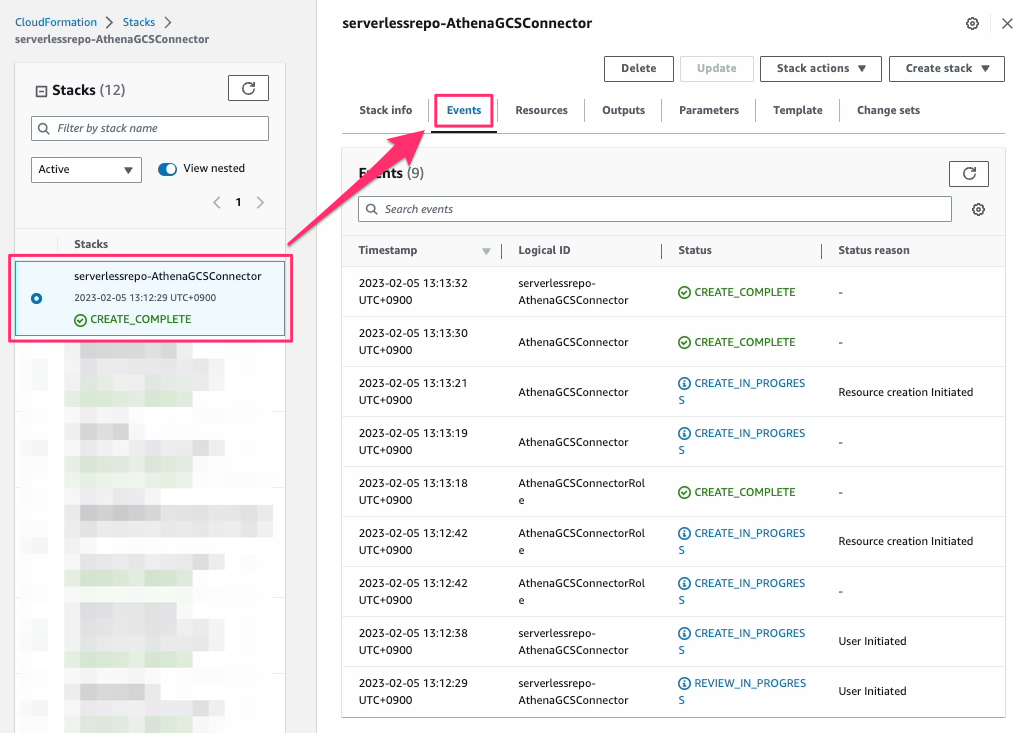Switch to the Template tab
The width and height of the screenshot is (1027, 733).
click(x=798, y=110)
